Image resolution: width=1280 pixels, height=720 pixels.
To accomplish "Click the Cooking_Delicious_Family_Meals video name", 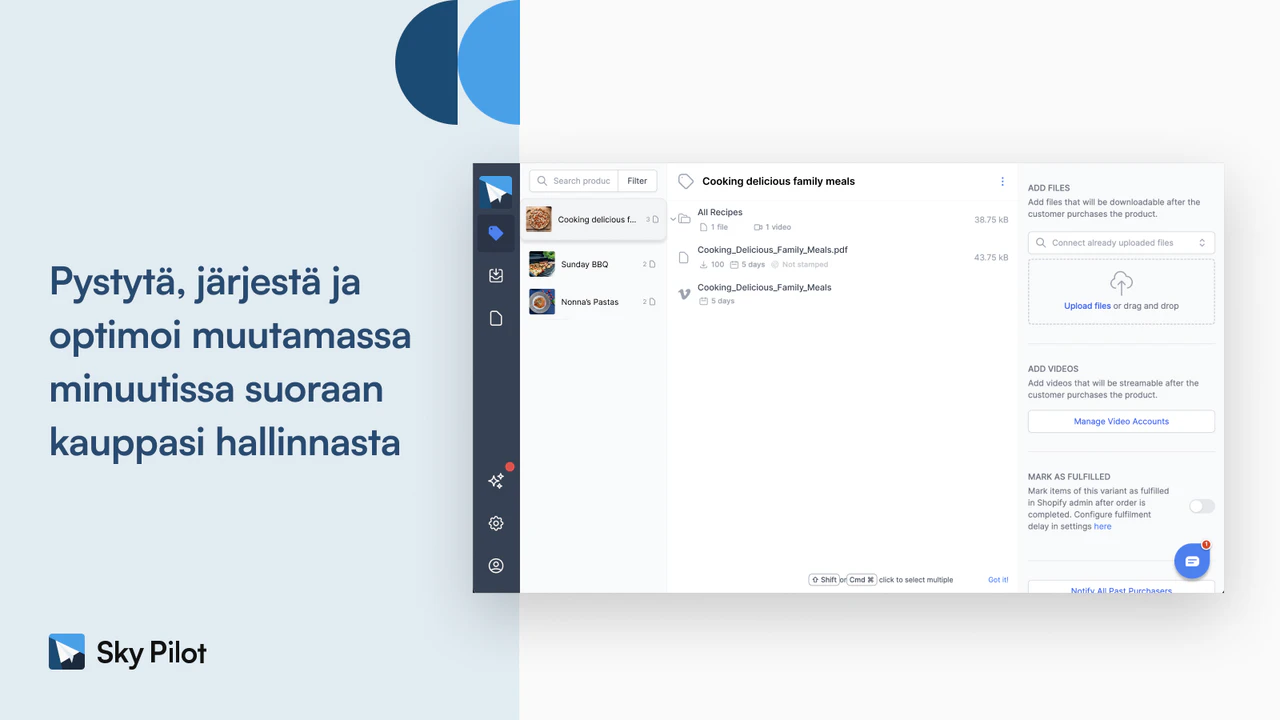I will tap(764, 287).
